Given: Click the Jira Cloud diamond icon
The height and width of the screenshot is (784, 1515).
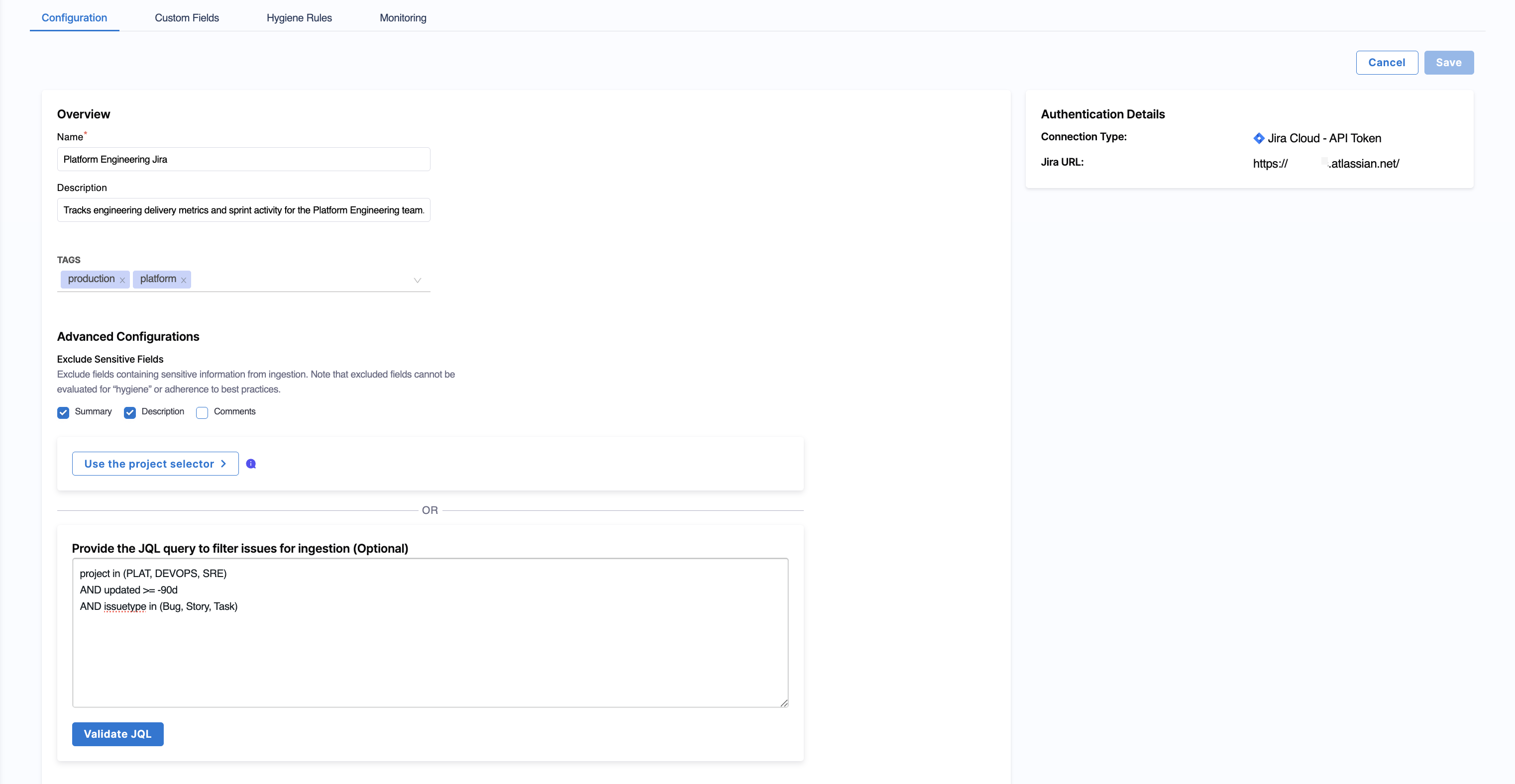Looking at the screenshot, I should [x=1259, y=138].
